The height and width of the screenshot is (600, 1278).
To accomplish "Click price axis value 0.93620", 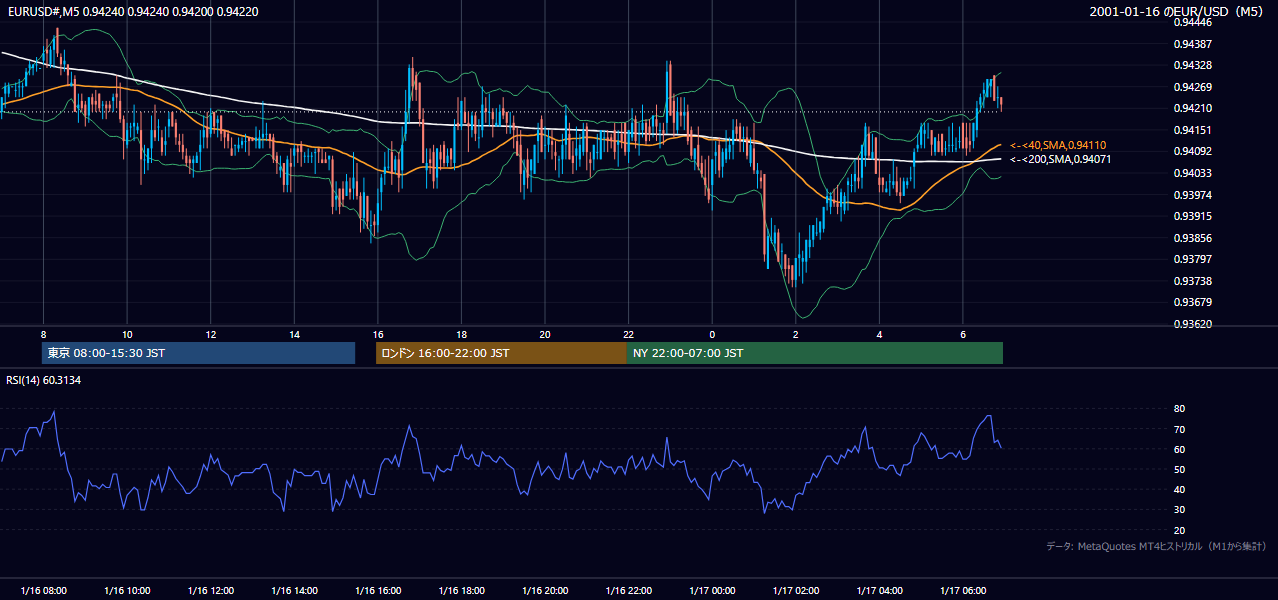I will tap(1192, 324).
